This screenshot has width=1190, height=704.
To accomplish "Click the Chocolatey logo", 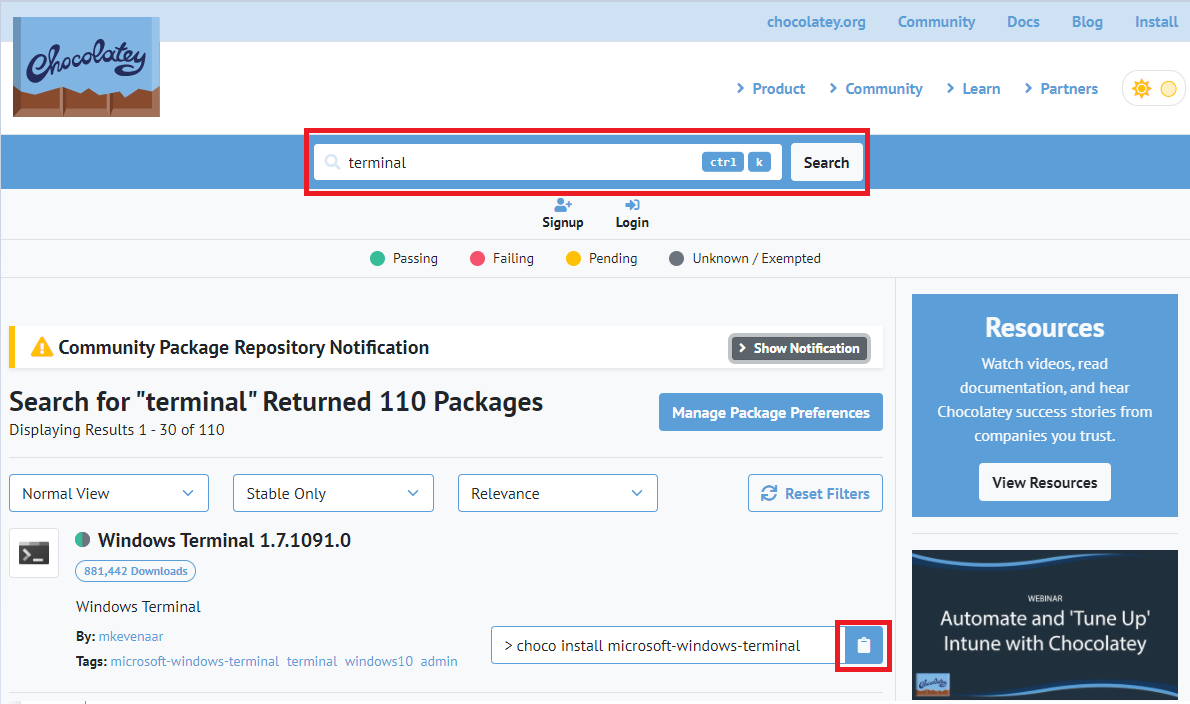I will point(86,67).
